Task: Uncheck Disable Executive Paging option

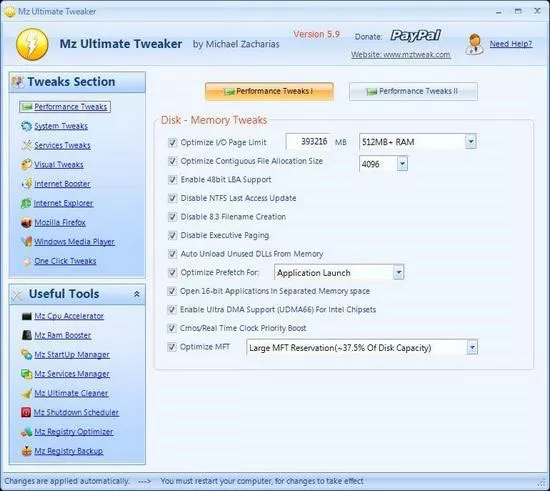Action: tap(172, 235)
